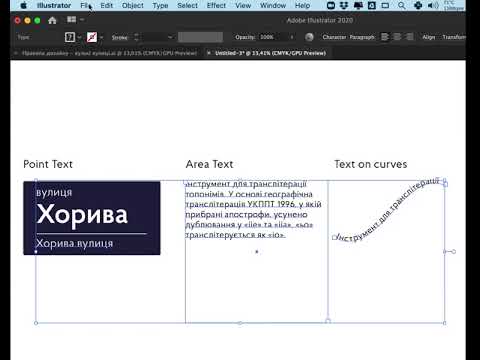
Task: Open the Type menu
Action: pos(160,6)
